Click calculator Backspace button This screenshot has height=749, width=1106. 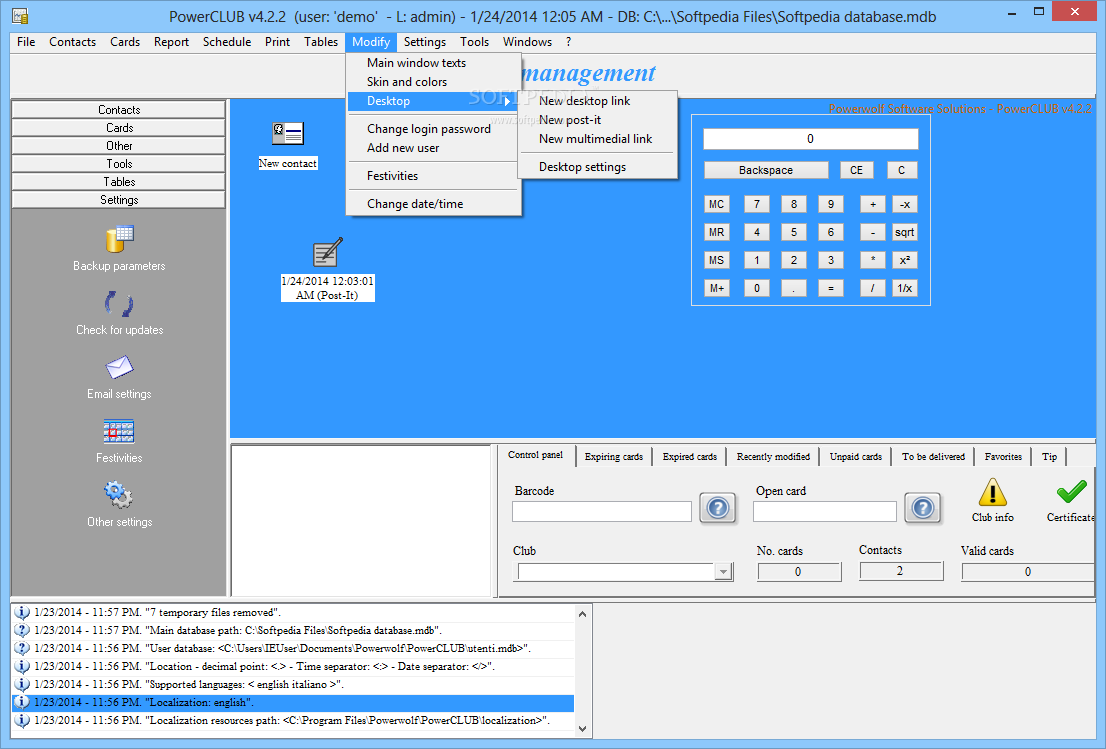point(766,170)
